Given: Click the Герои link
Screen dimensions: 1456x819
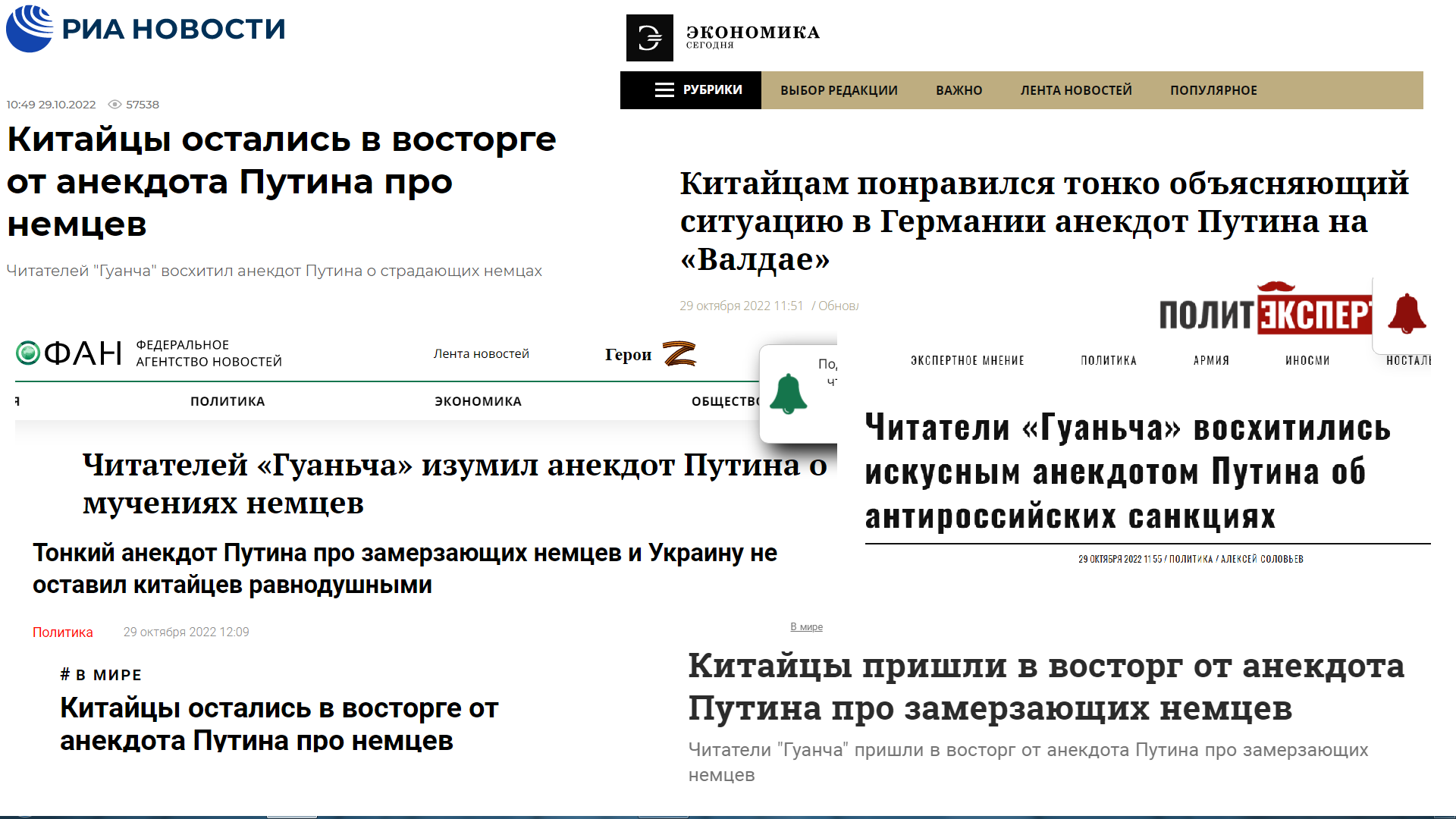Looking at the screenshot, I should coord(628,354).
